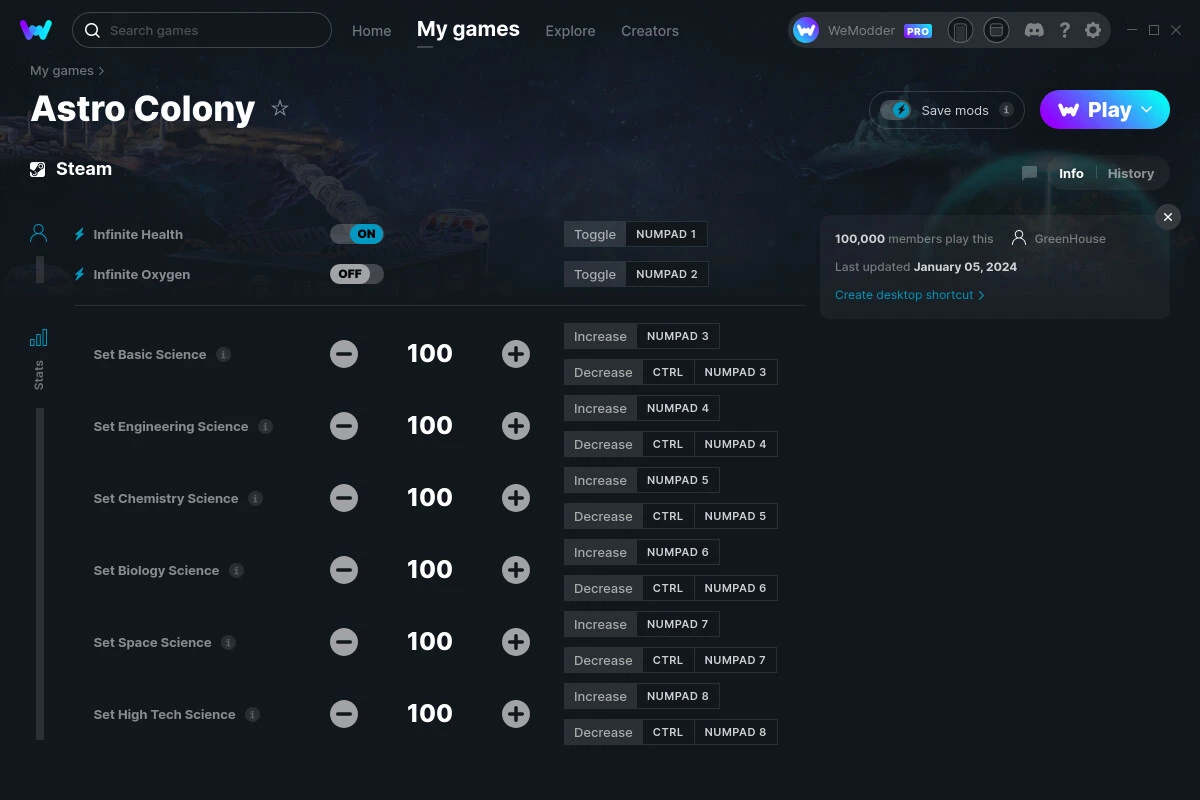Click the WeModder PRO account button

point(863,31)
